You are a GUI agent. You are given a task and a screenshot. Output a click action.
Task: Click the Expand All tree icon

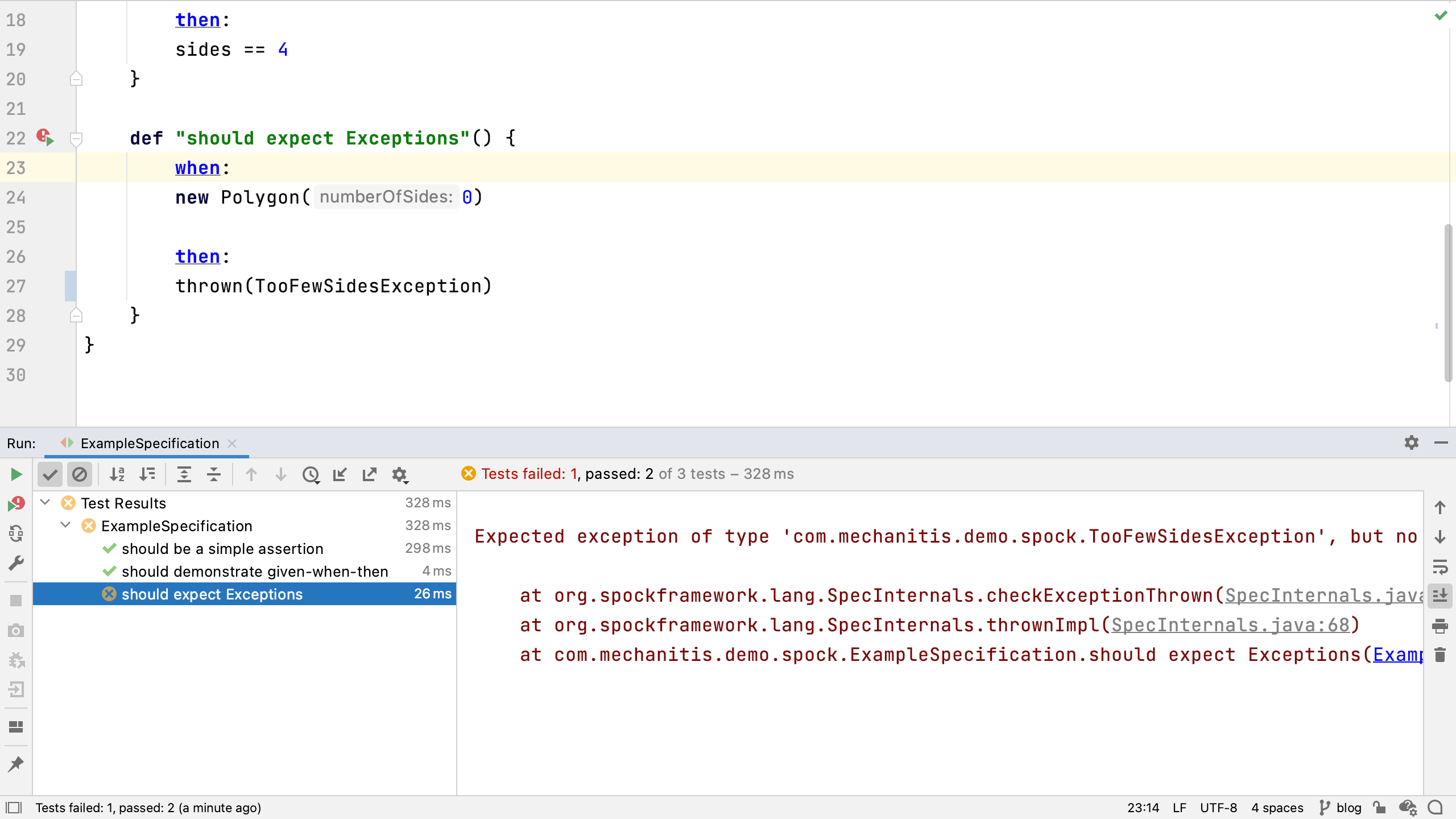tap(184, 474)
